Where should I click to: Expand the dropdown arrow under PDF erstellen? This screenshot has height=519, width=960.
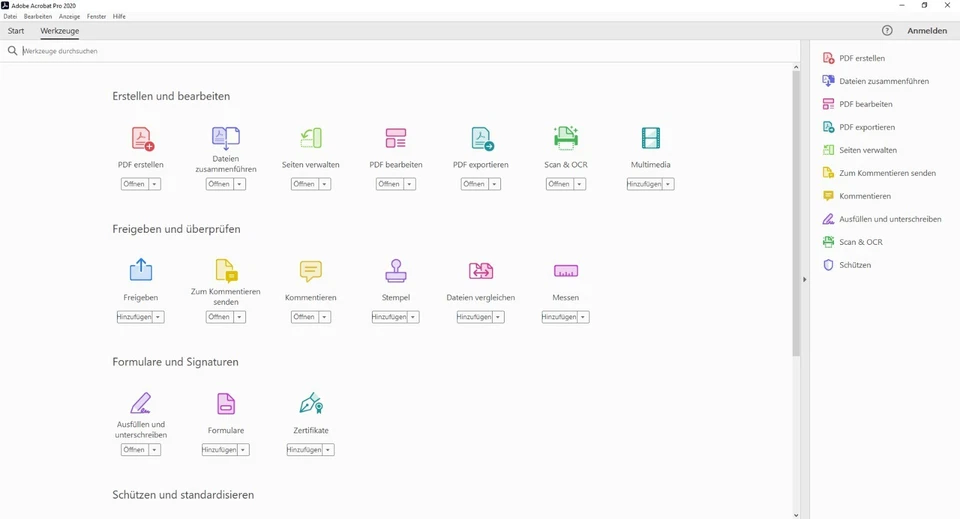(154, 184)
